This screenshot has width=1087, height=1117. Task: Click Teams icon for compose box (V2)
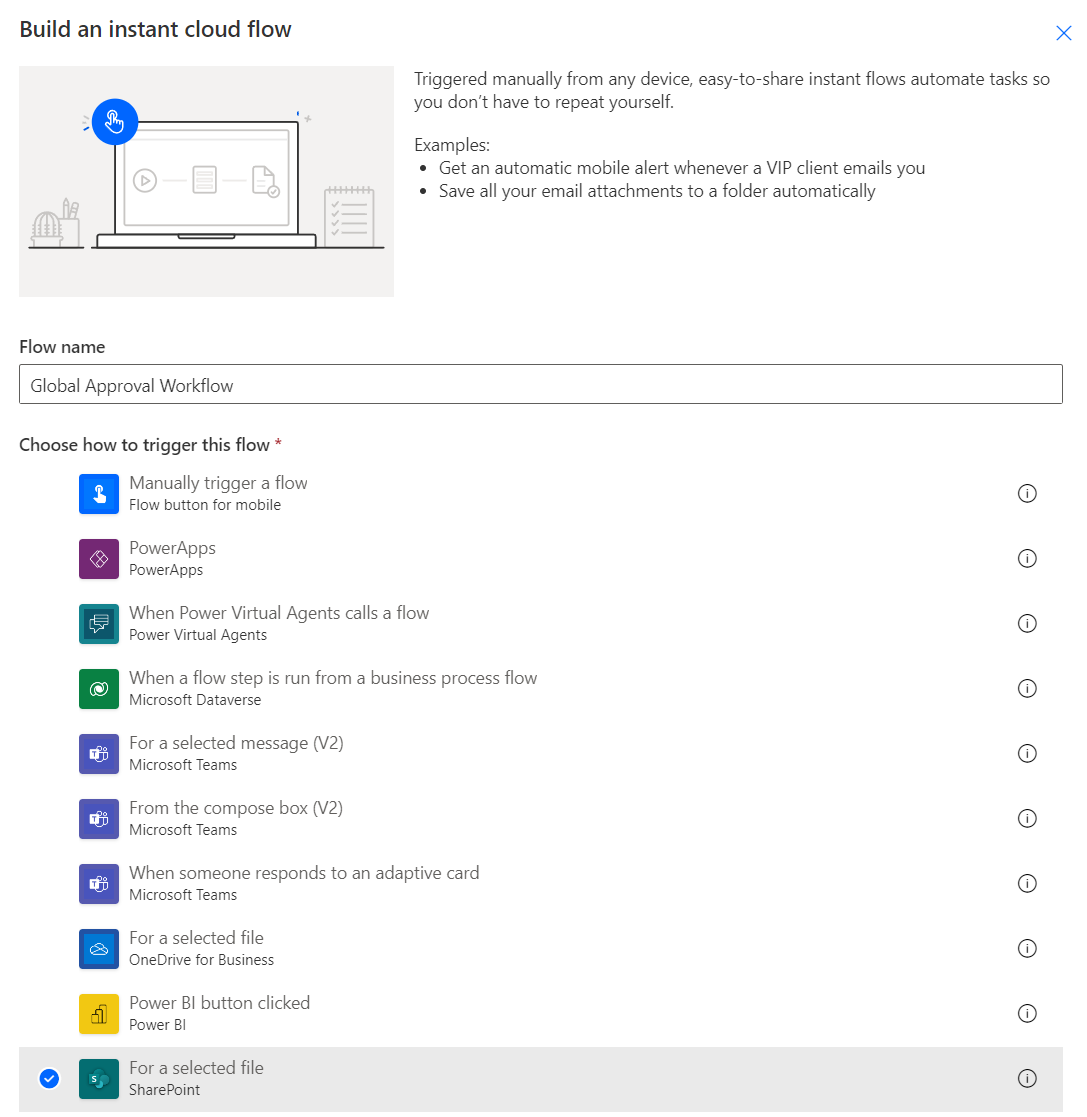click(x=99, y=819)
